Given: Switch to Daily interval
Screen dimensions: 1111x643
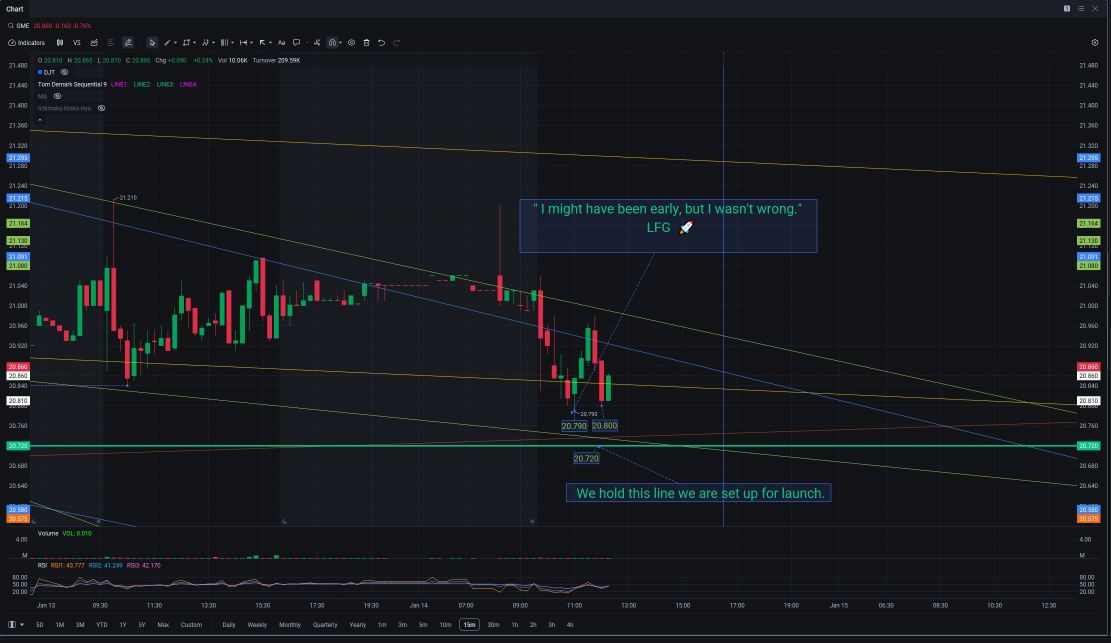Looking at the screenshot, I should click(x=229, y=625).
